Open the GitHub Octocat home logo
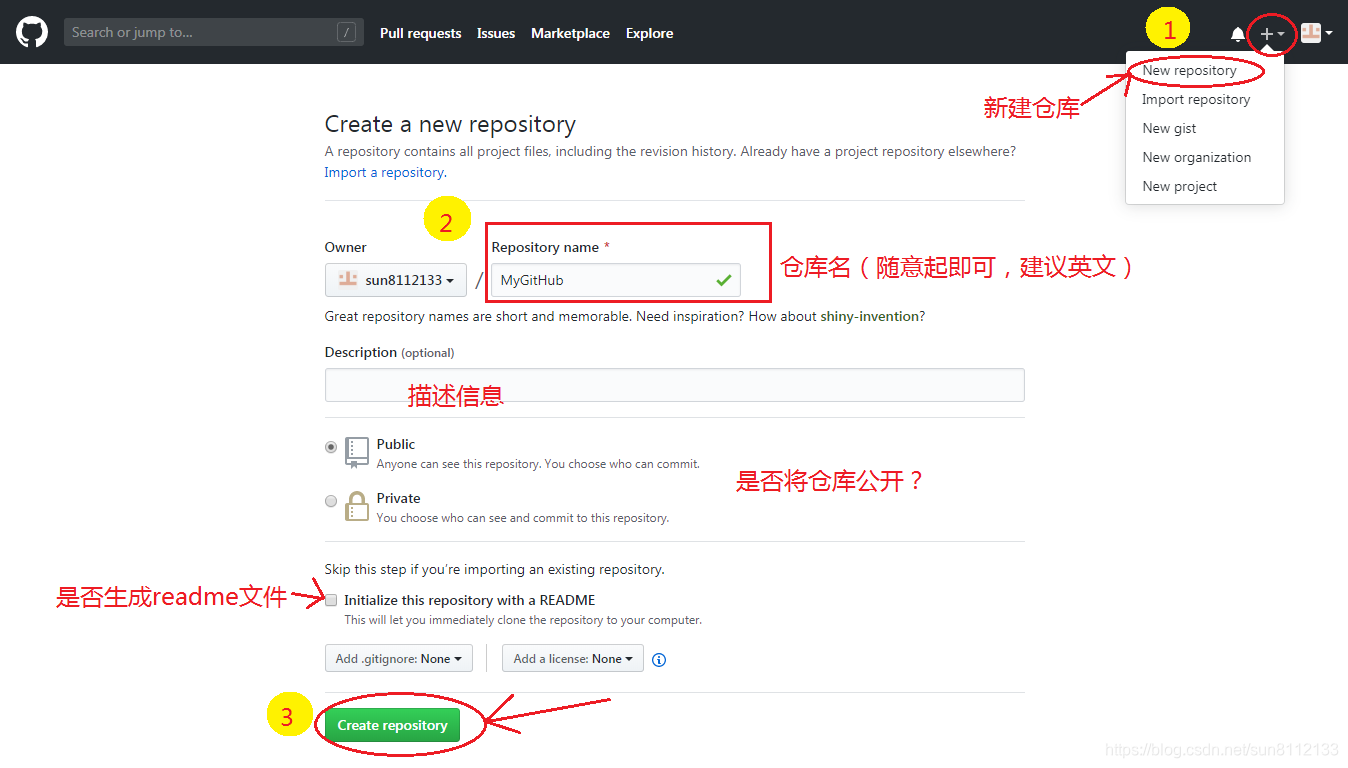This screenshot has height=768, width=1348. pos(32,32)
